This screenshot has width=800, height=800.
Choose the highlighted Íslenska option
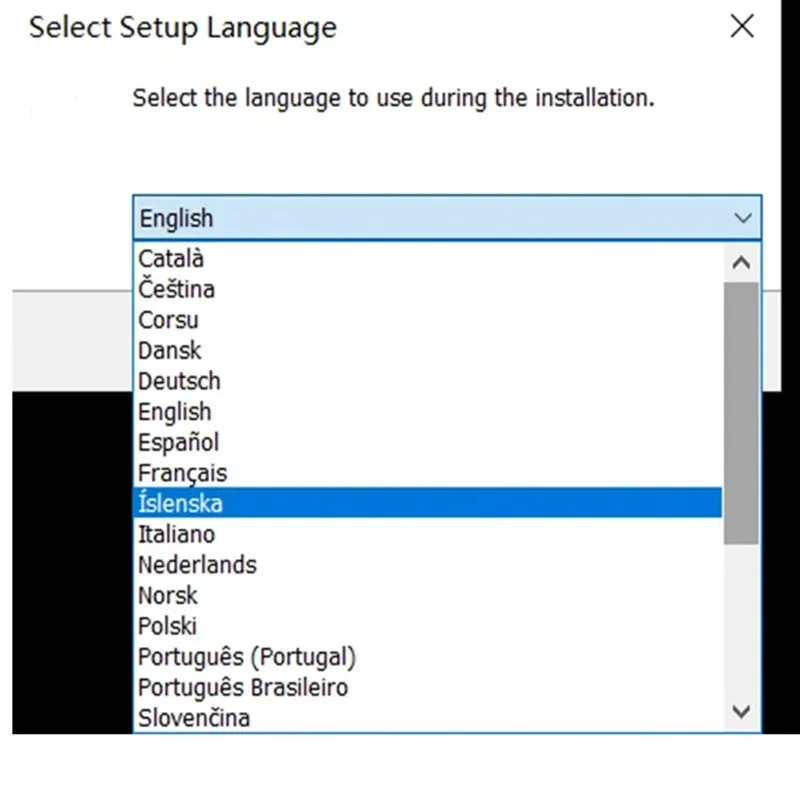[x=180, y=503]
